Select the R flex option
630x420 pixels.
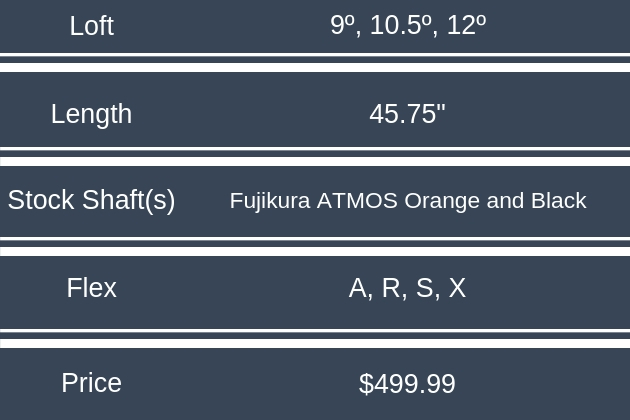click(393, 288)
